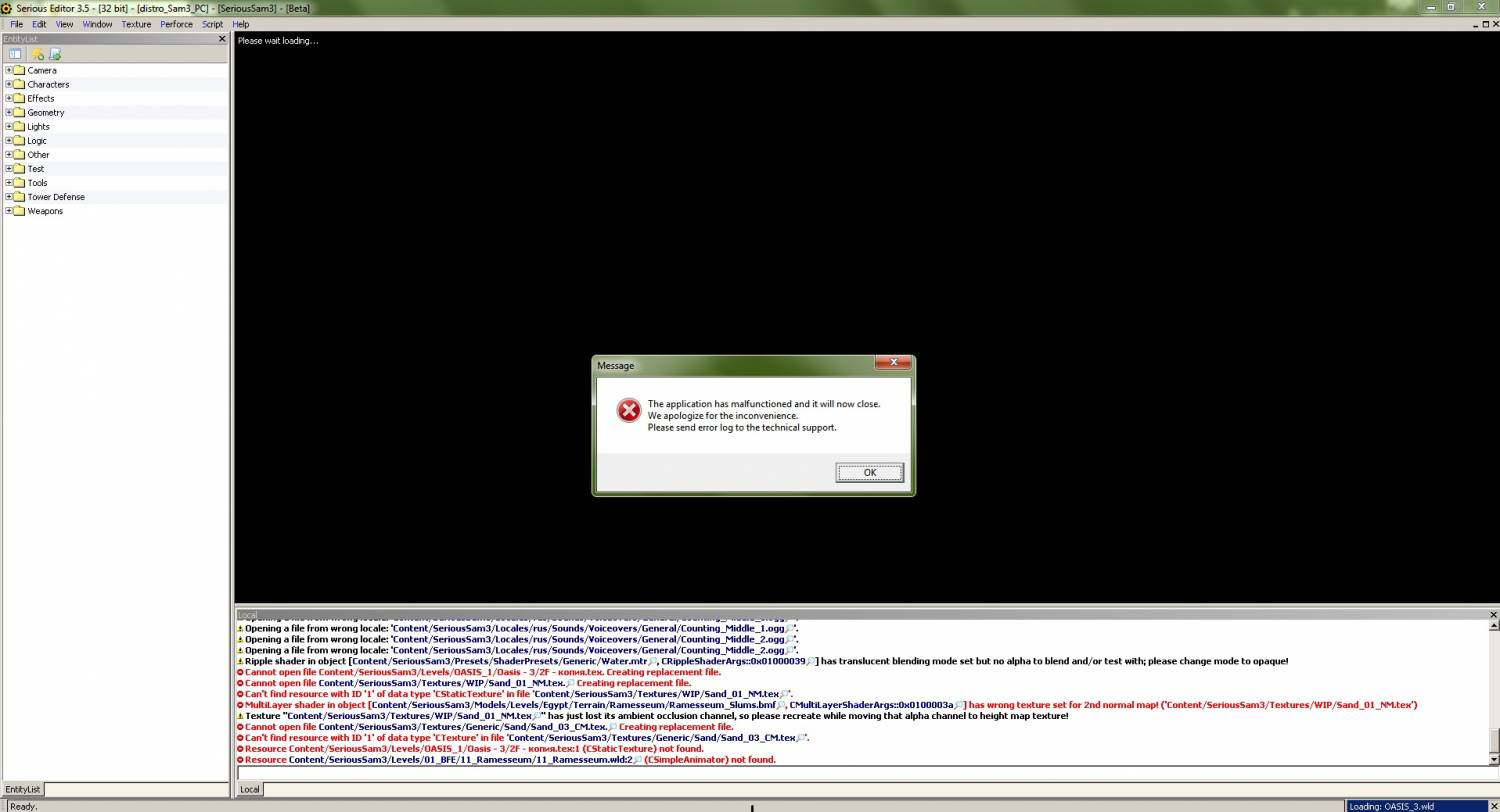The height and width of the screenshot is (812, 1500).
Task: Select the EntityList tab at bottom
Action: [22, 789]
